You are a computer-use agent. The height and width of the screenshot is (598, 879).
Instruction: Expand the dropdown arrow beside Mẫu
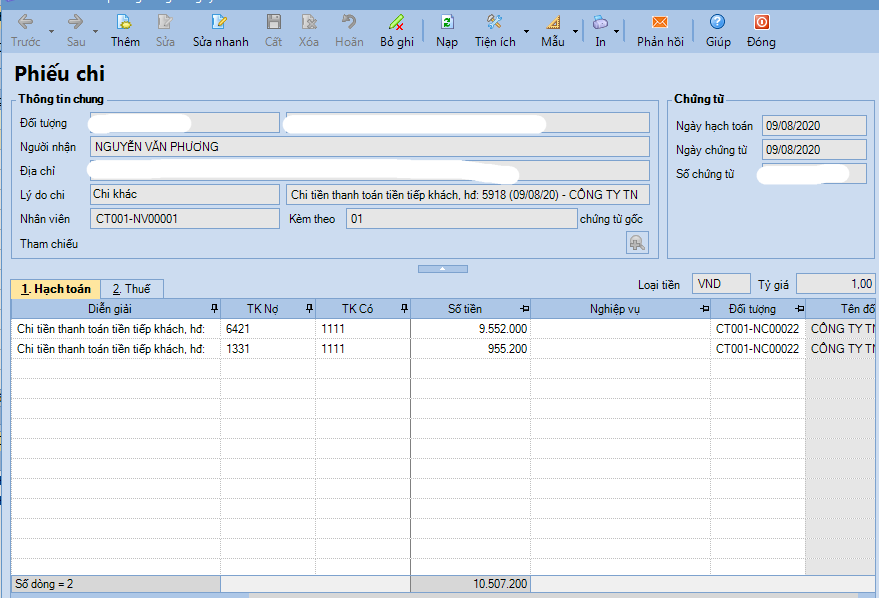pyautogui.click(x=576, y=31)
